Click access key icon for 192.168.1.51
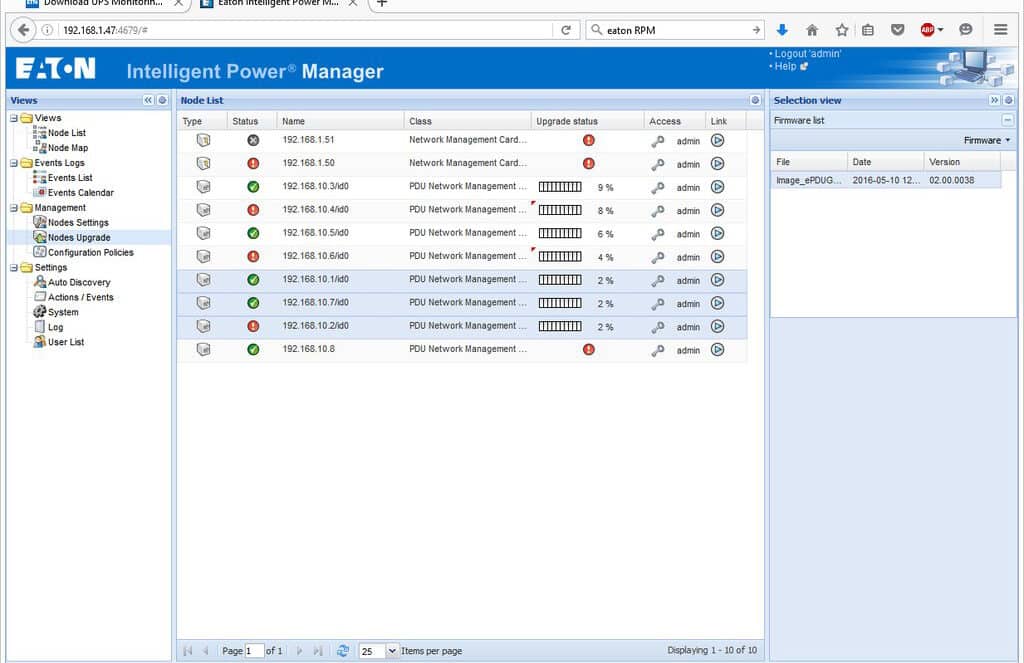Screen dimensions: 1024x663 coord(658,141)
